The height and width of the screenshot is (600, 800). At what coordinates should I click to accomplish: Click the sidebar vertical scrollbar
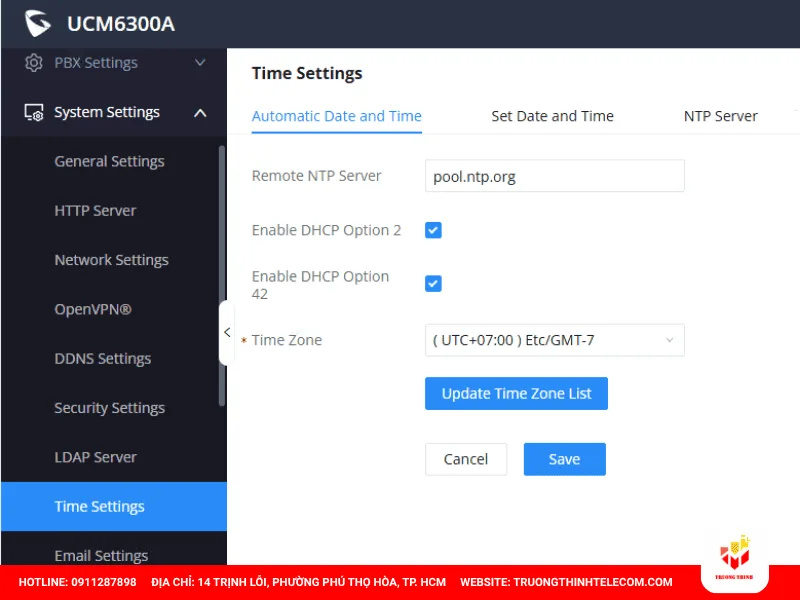pyautogui.click(x=221, y=276)
